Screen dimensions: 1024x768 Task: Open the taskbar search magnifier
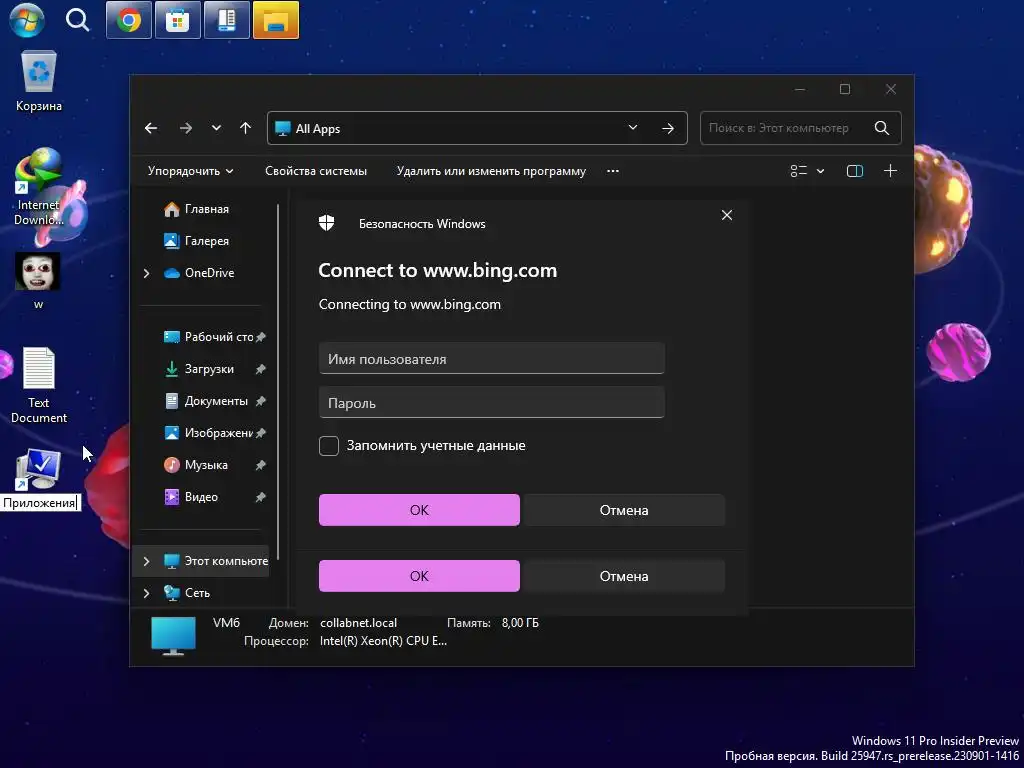pos(77,20)
